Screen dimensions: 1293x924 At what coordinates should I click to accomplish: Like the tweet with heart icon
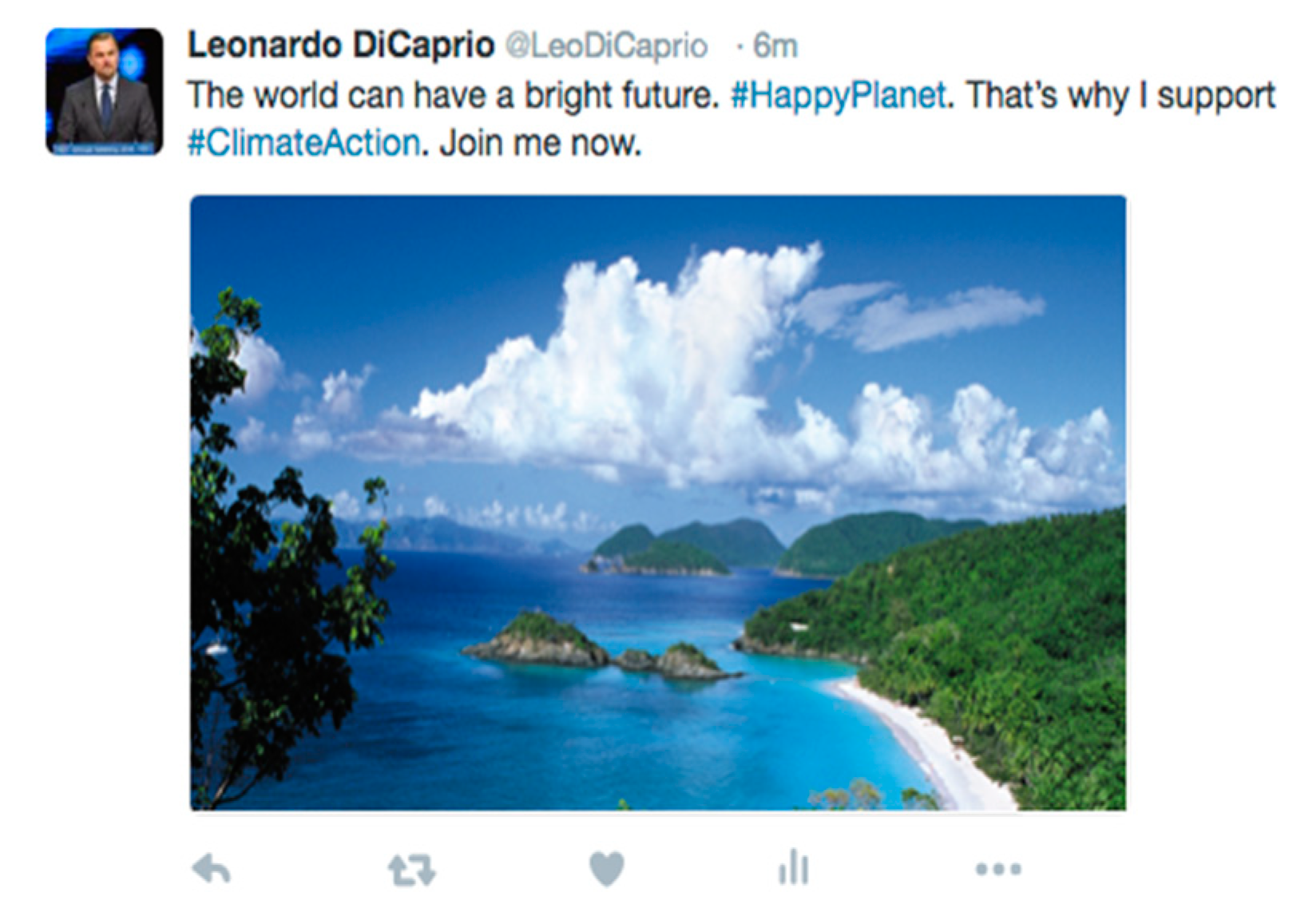(606, 869)
